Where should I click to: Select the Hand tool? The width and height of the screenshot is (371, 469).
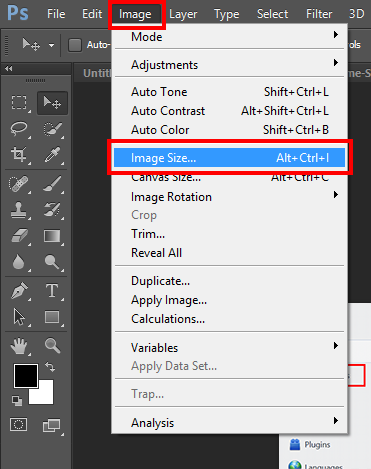19,346
